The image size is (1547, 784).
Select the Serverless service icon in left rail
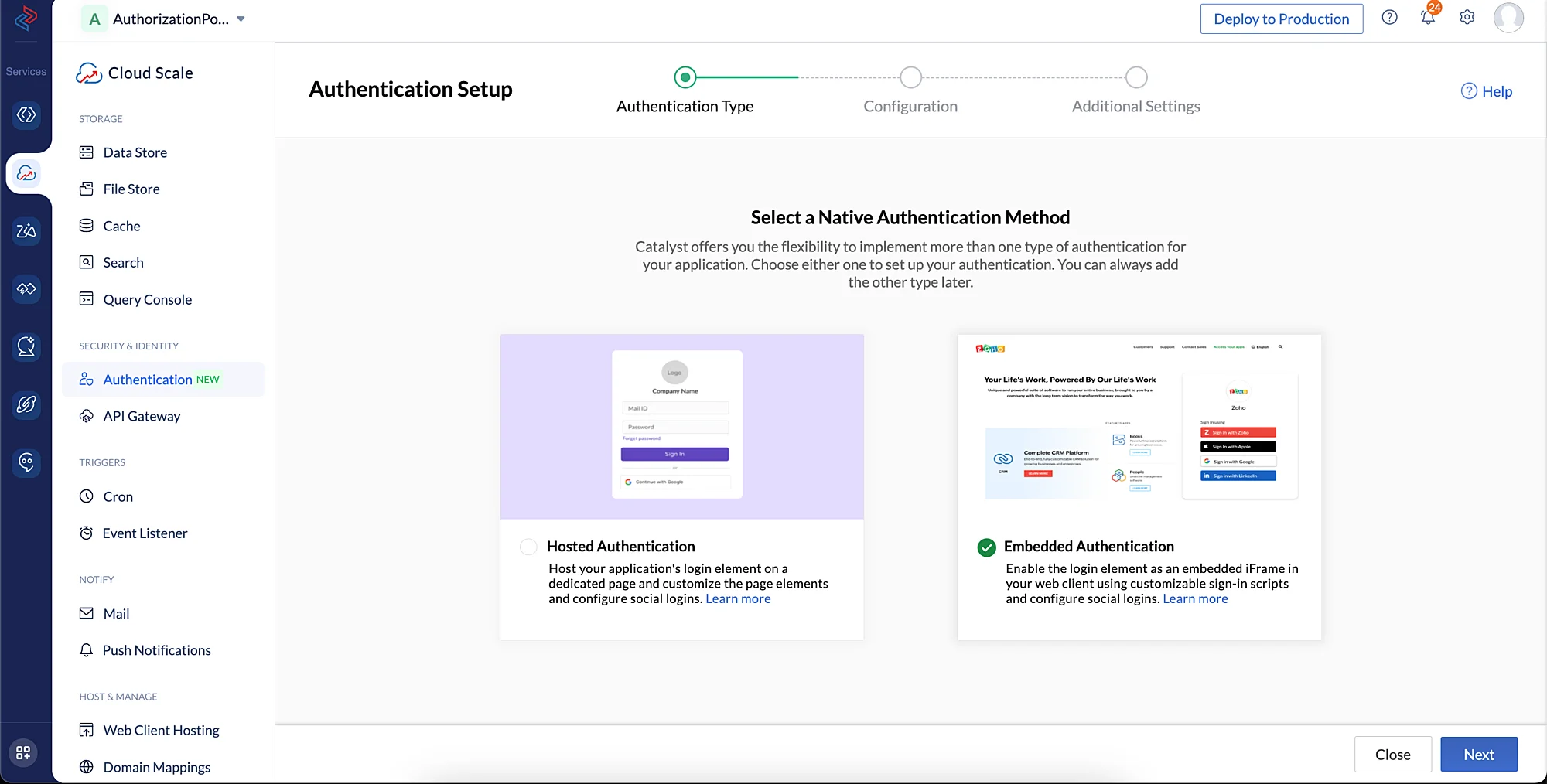(x=26, y=115)
